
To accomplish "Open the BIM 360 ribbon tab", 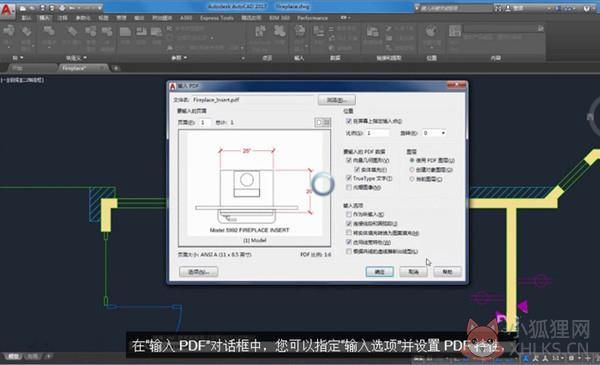I will tap(279, 18).
